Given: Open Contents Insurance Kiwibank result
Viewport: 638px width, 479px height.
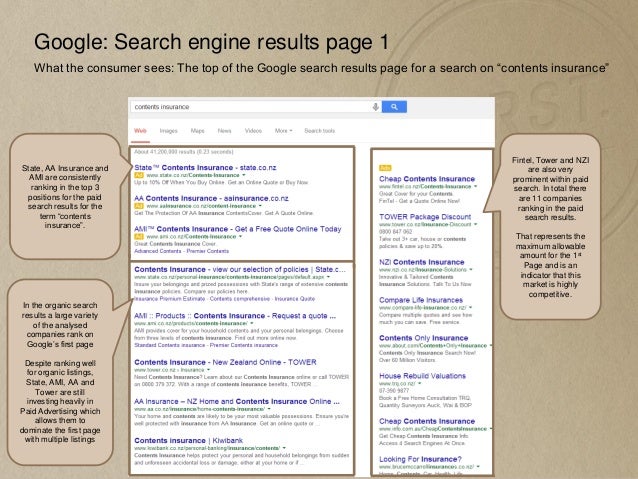Looking at the screenshot, I should point(188,440).
